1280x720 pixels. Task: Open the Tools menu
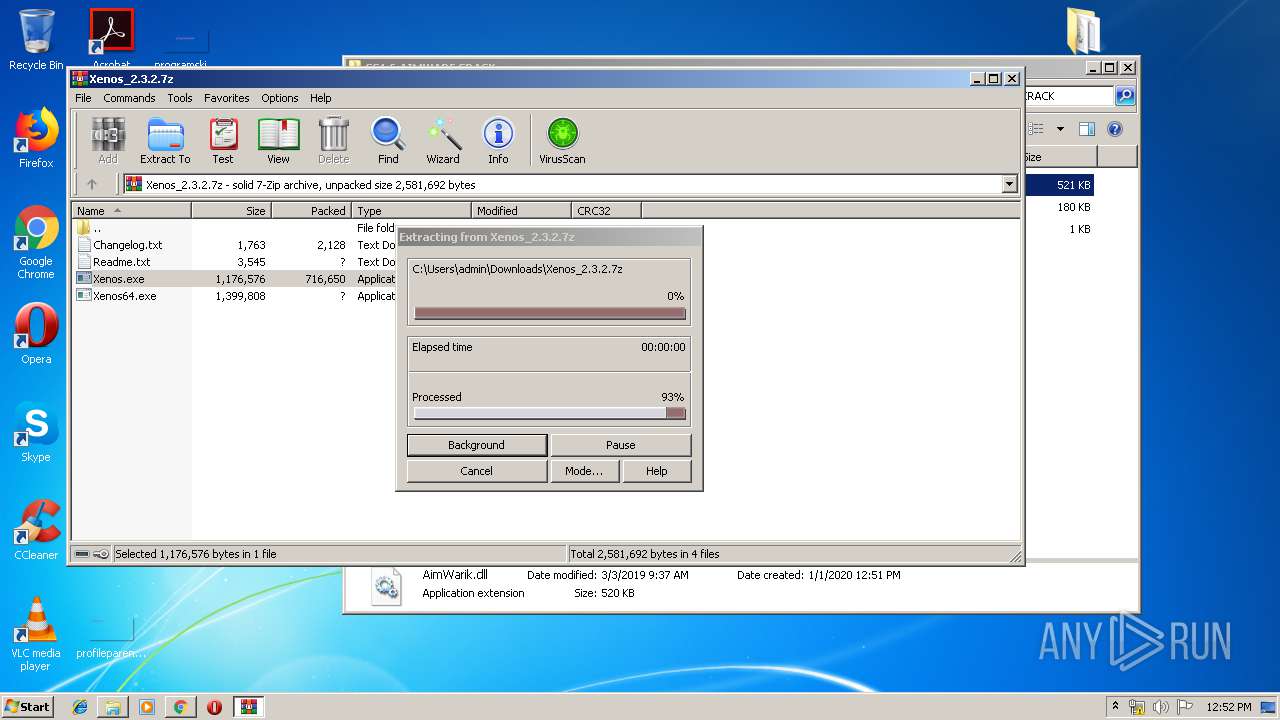coord(180,98)
